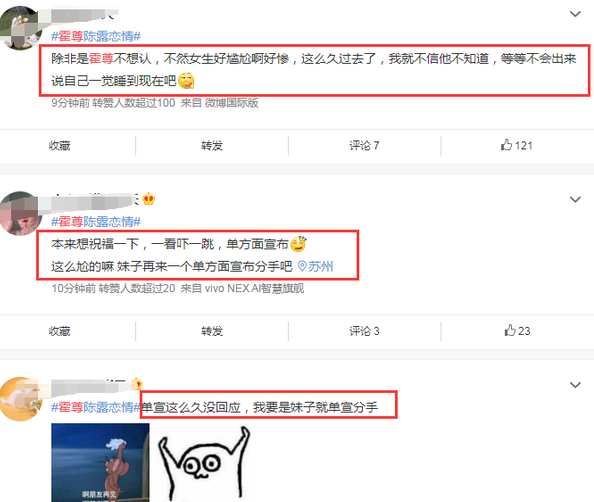594x502 pixels.
Task: Expand the second post's chevron menu
Action: point(575,199)
